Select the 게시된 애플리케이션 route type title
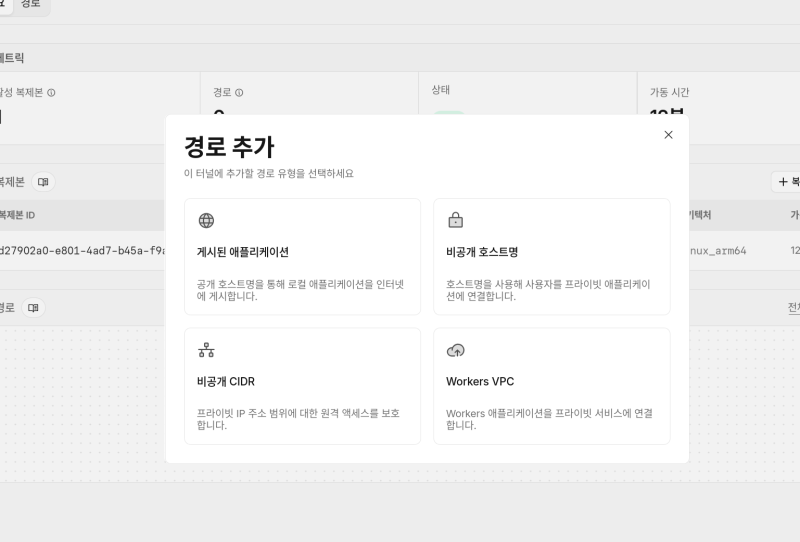 pos(243,252)
